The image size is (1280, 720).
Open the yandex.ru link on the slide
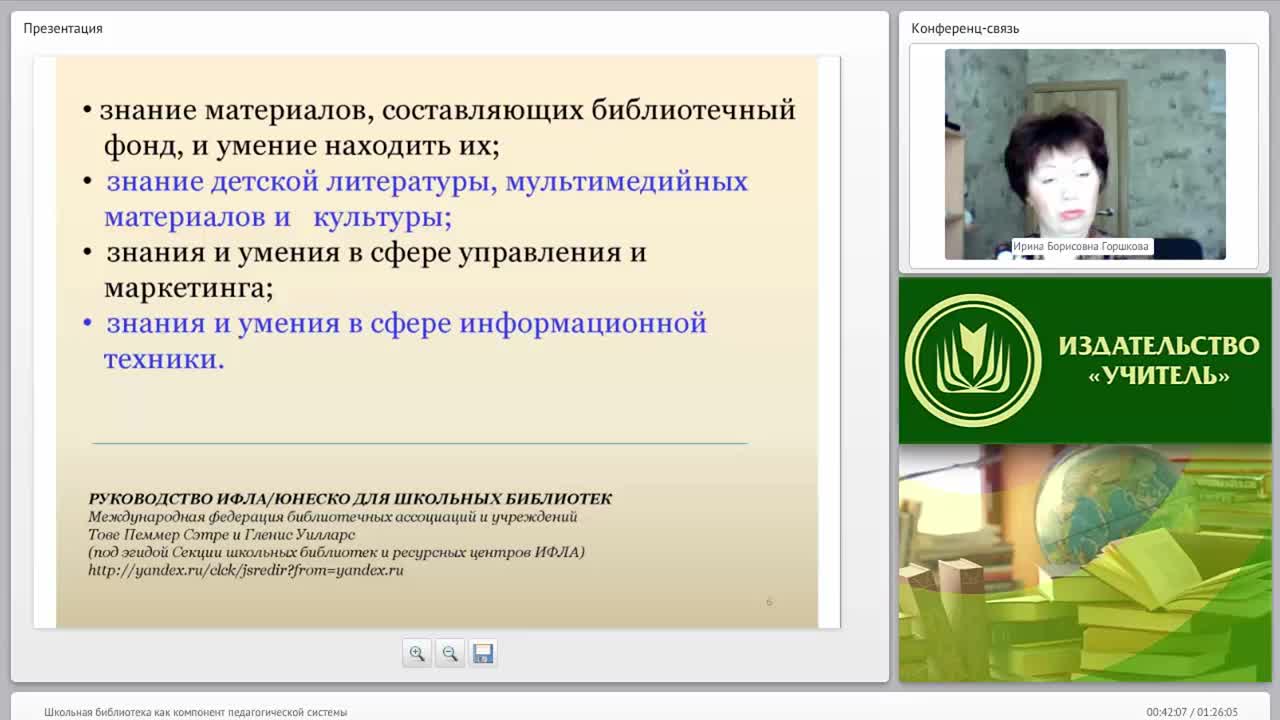[x=246, y=570]
